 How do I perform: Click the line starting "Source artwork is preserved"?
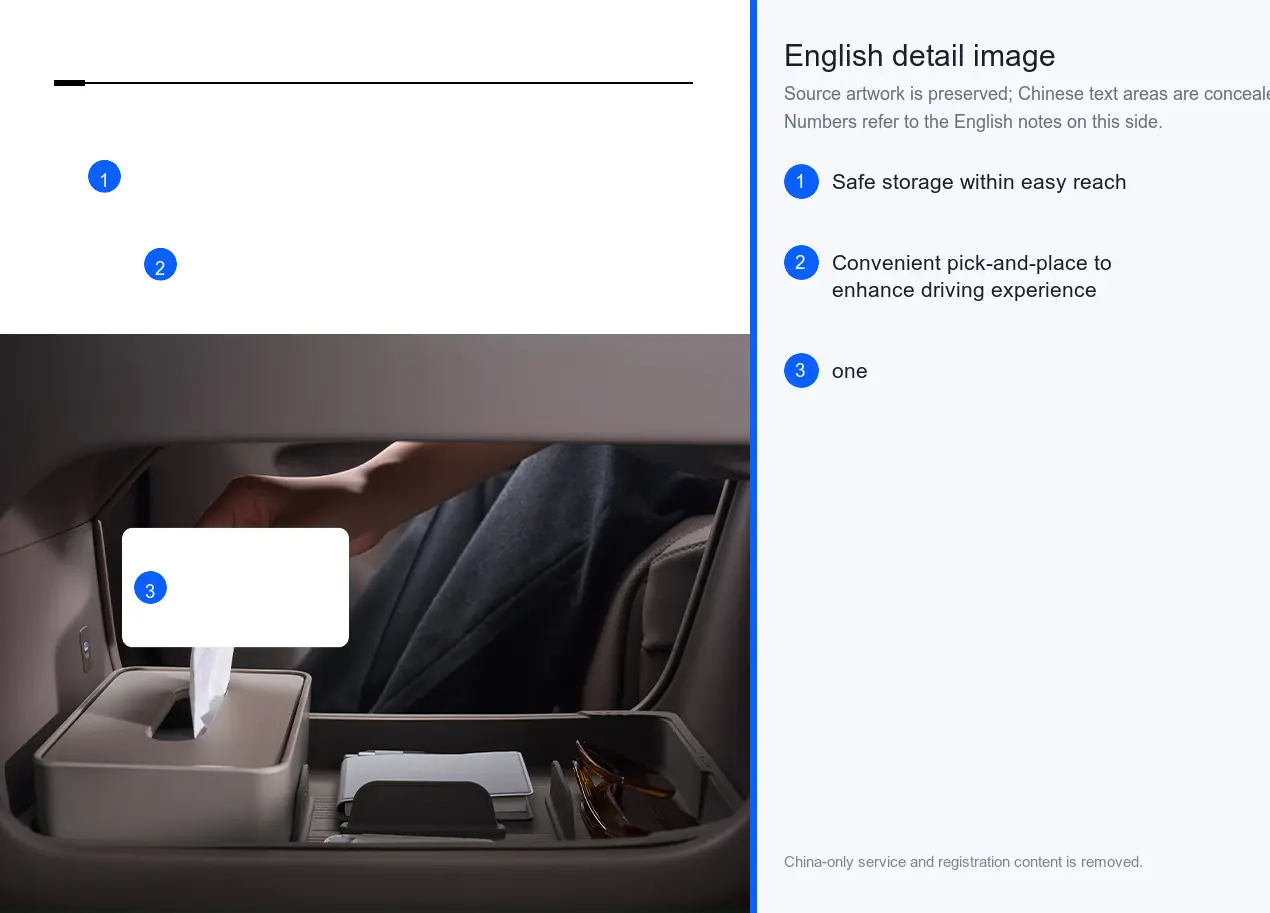coord(1027,94)
